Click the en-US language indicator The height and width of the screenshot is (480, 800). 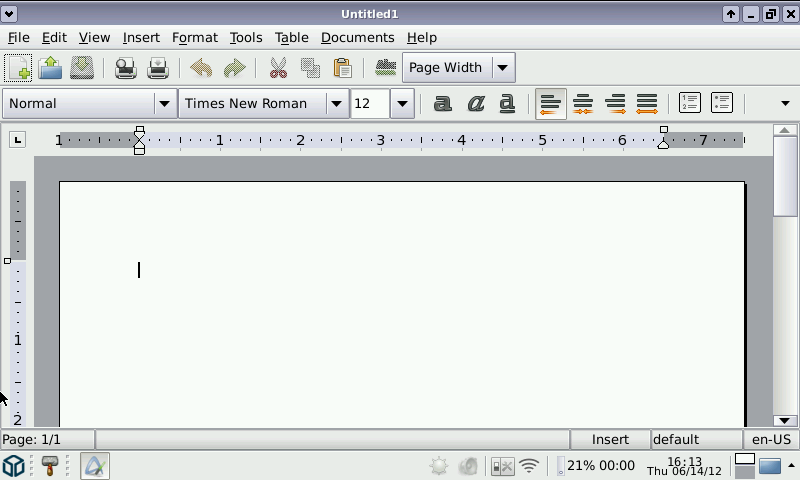click(771, 439)
